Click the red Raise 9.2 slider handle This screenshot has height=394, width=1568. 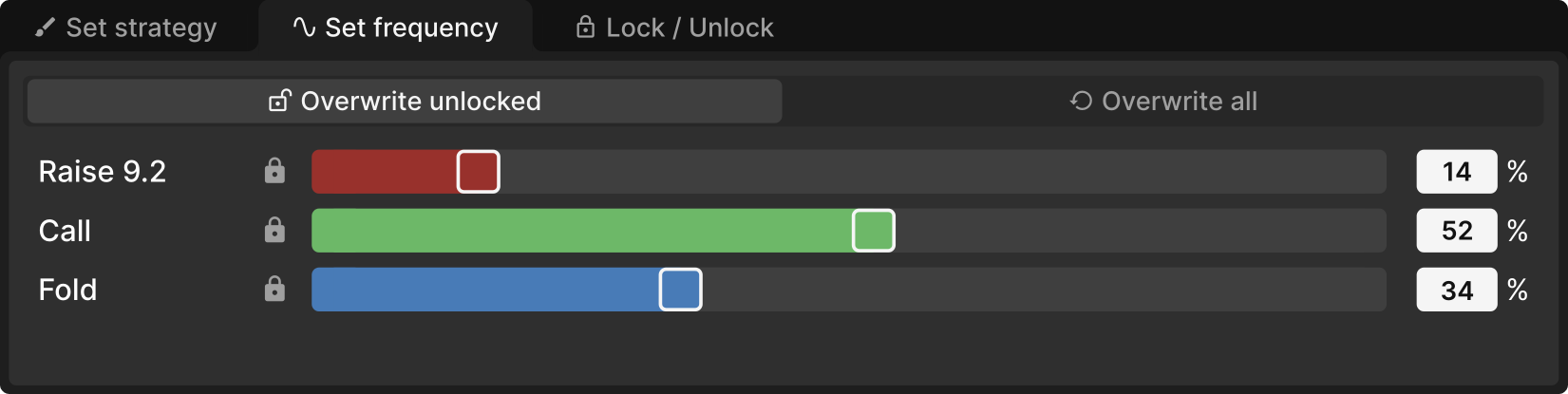[x=478, y=172]
